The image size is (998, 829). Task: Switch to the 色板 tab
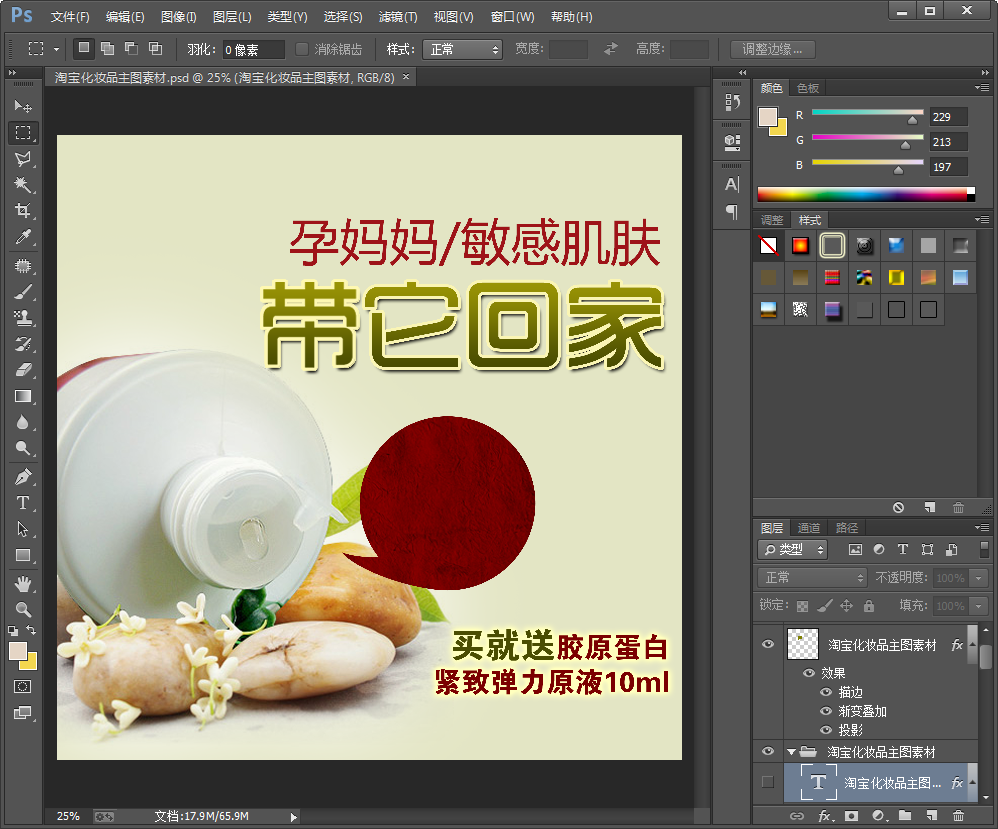tap(808, 88)
